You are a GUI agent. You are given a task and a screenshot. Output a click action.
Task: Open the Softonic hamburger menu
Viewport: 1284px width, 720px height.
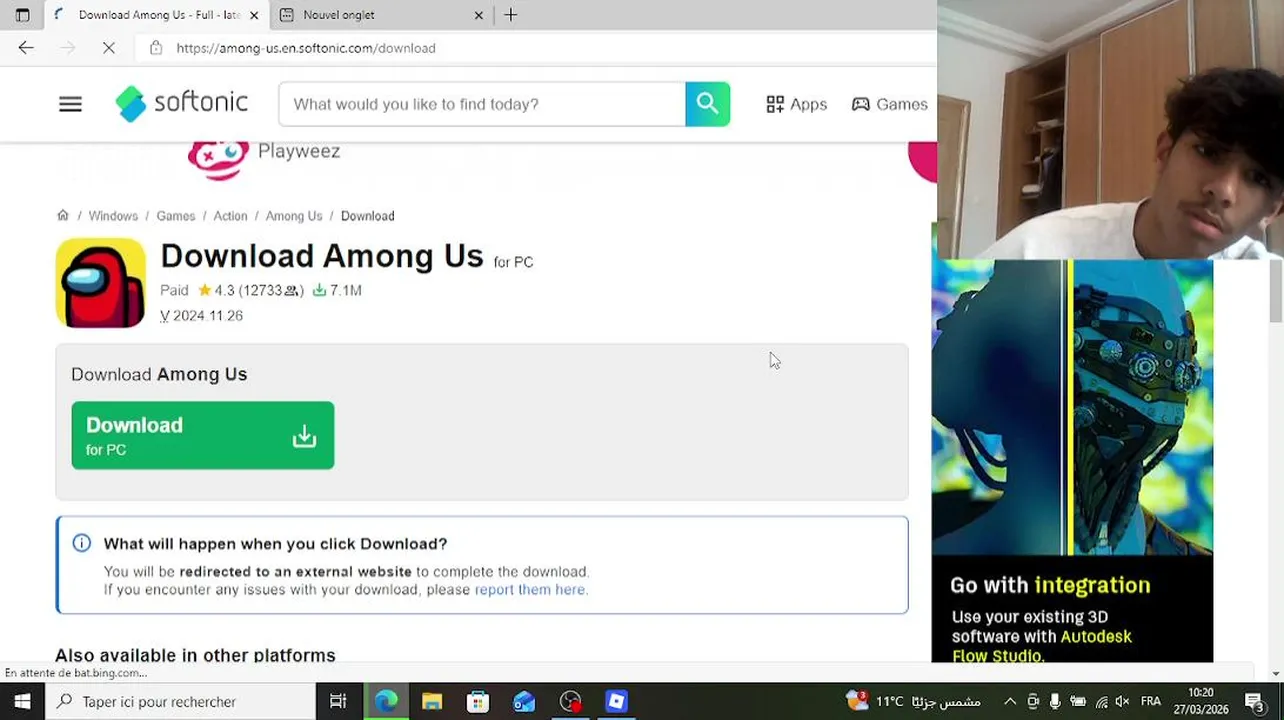pos(70,104)
